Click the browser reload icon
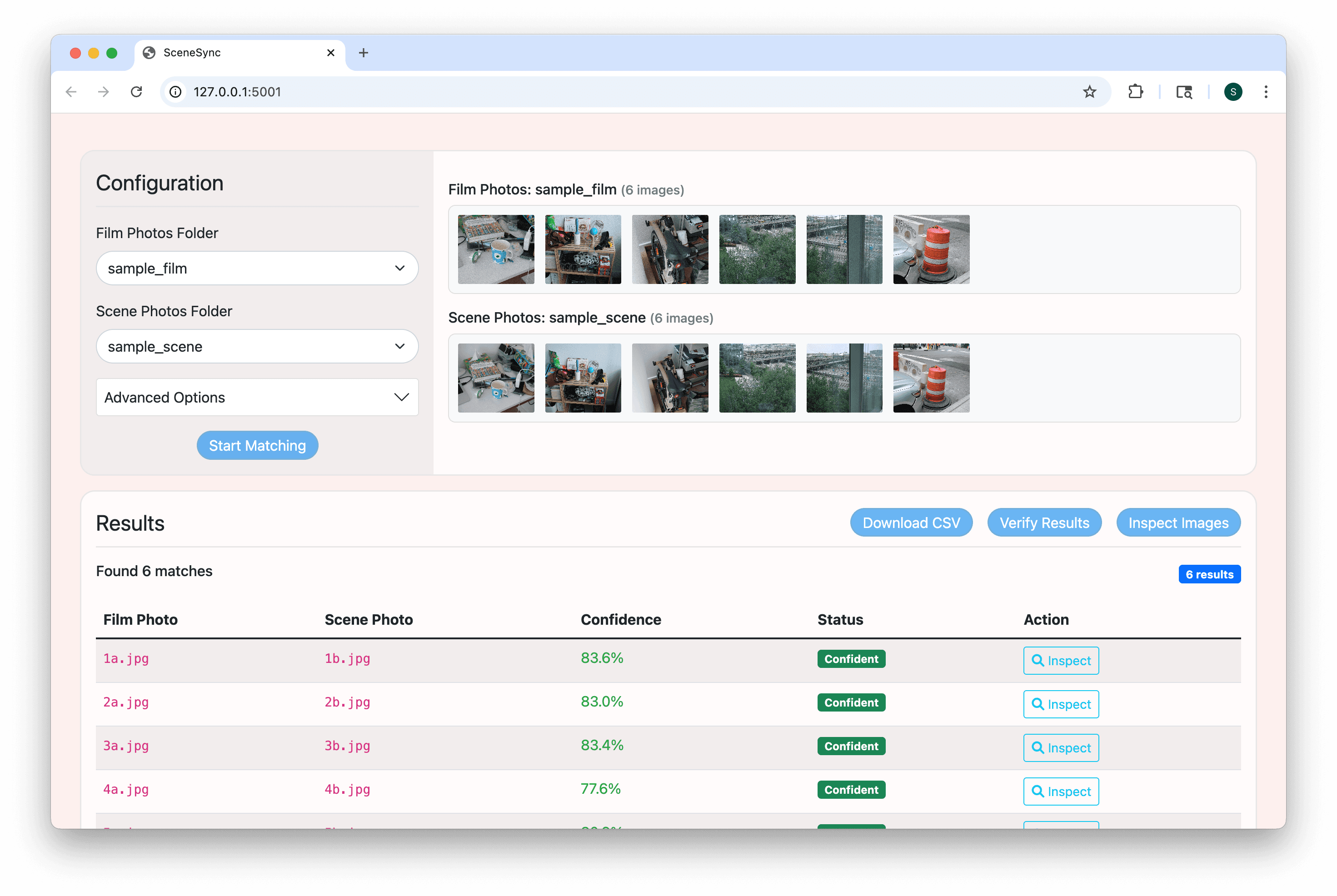The height and width of the screenshot is (896, 1337). pyautogui.click(x=136, y=92)
